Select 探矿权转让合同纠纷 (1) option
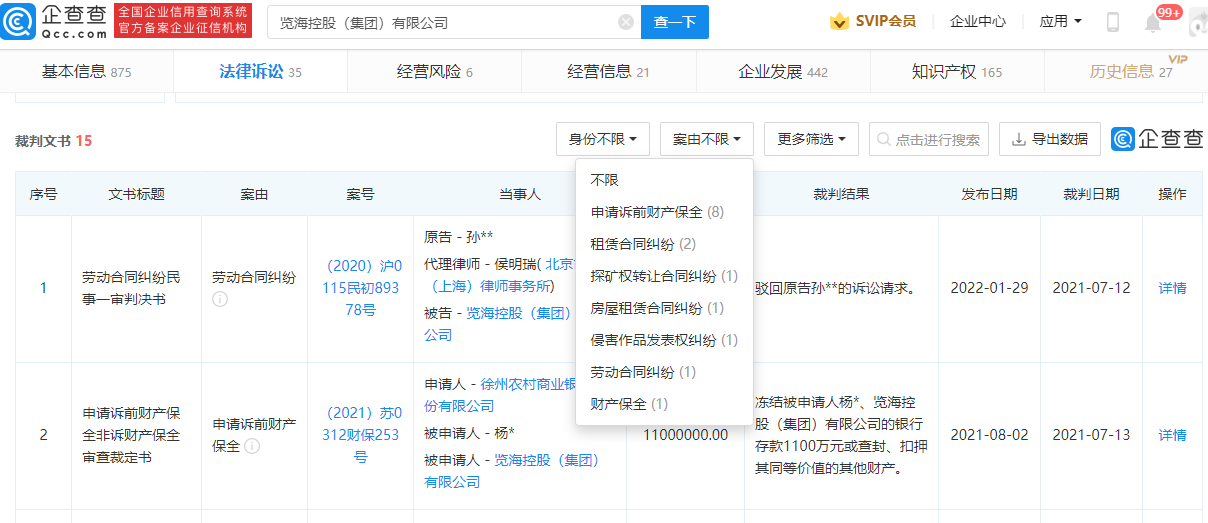The image size is (1208, 523). tap(664, 276)
